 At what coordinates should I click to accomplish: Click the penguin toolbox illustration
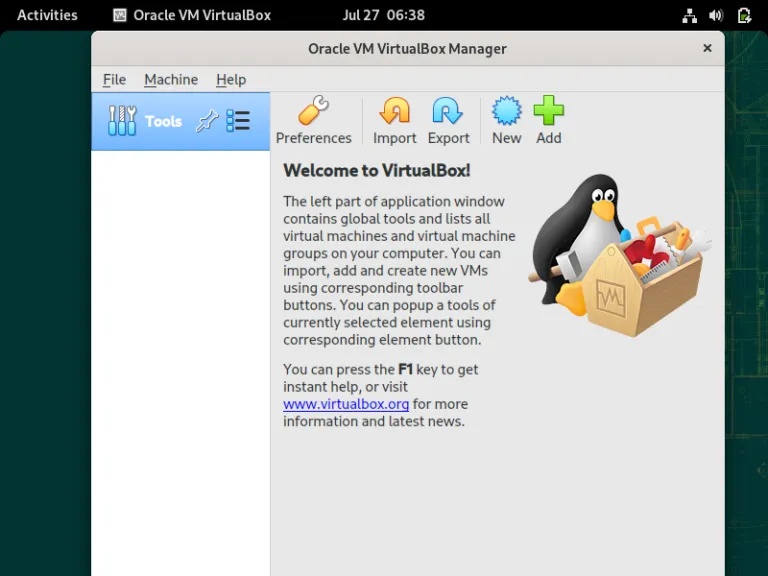click(x=620, y=255)
